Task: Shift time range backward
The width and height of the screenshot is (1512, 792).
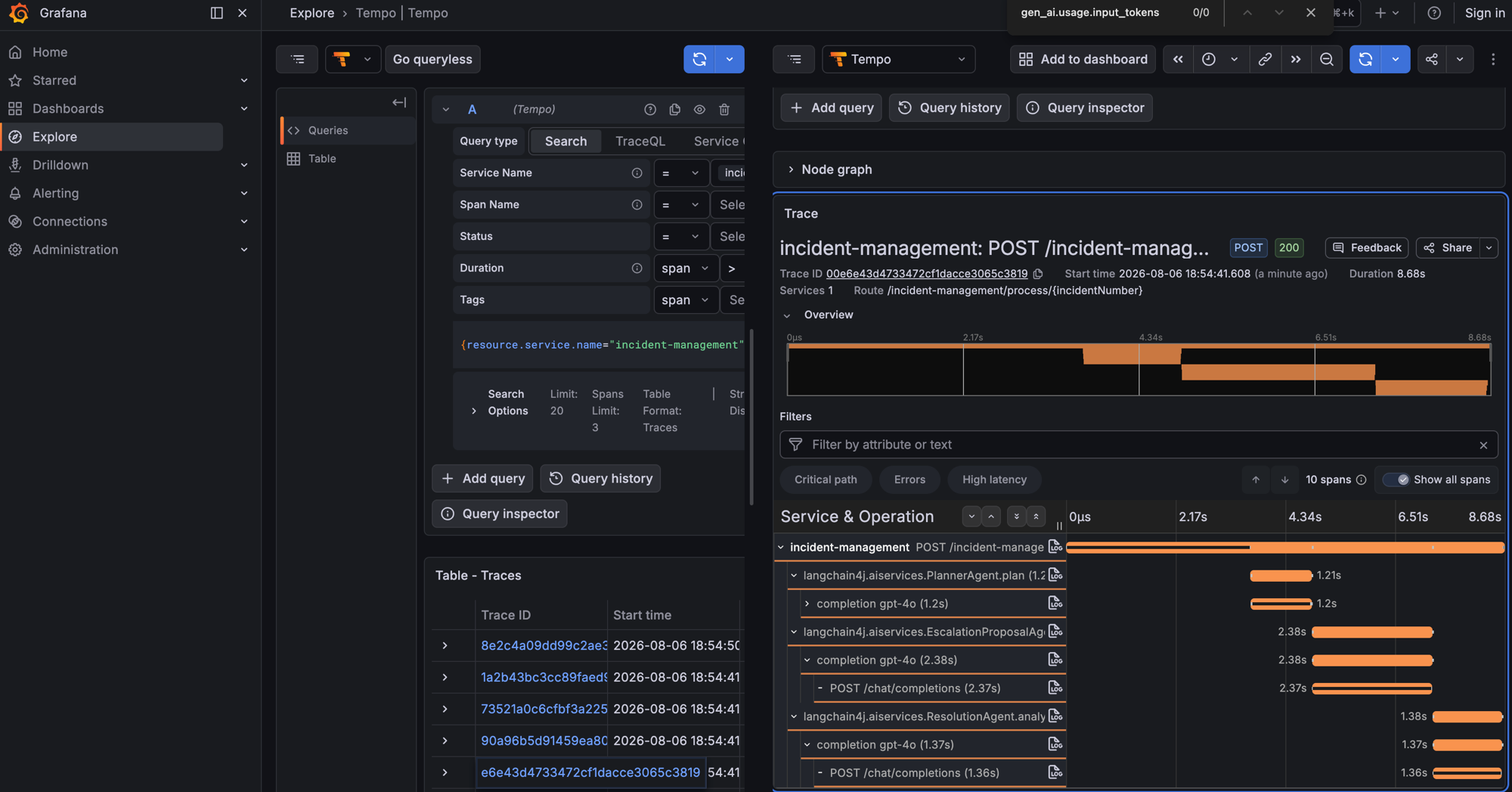Action: click(x=1178, y=59)
